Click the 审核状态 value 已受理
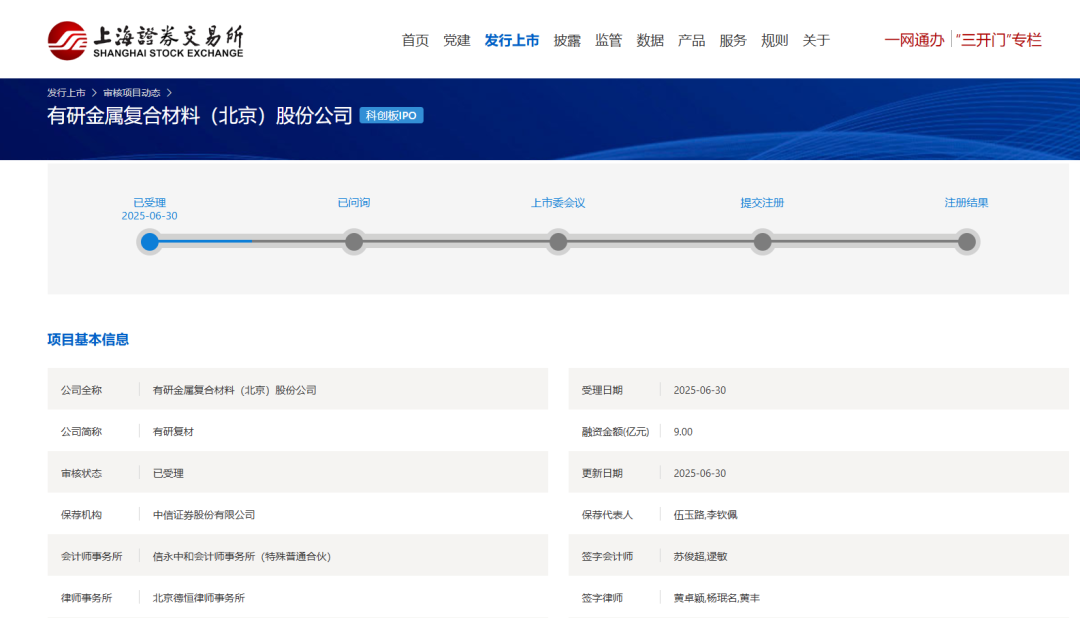 [x=168, y=473]
